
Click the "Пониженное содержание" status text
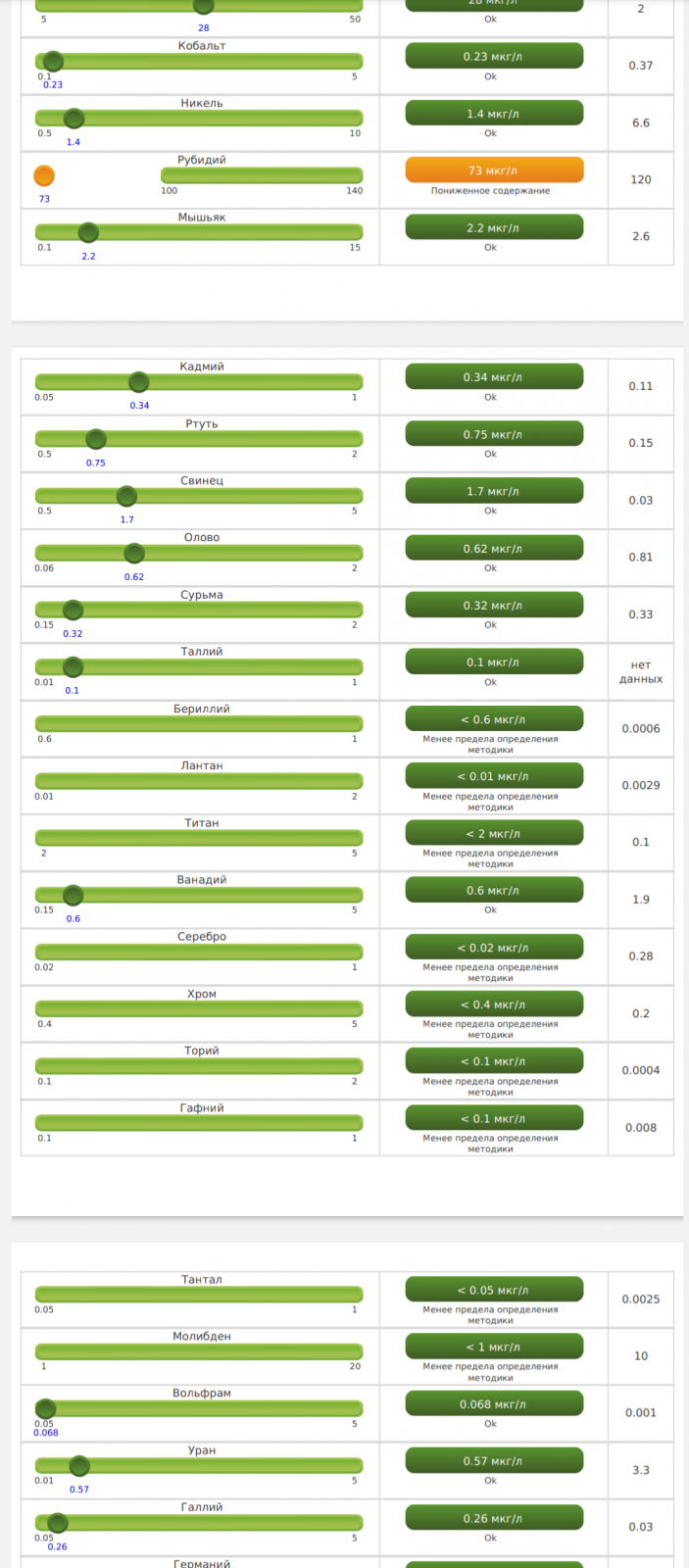[x=490, y=191]
